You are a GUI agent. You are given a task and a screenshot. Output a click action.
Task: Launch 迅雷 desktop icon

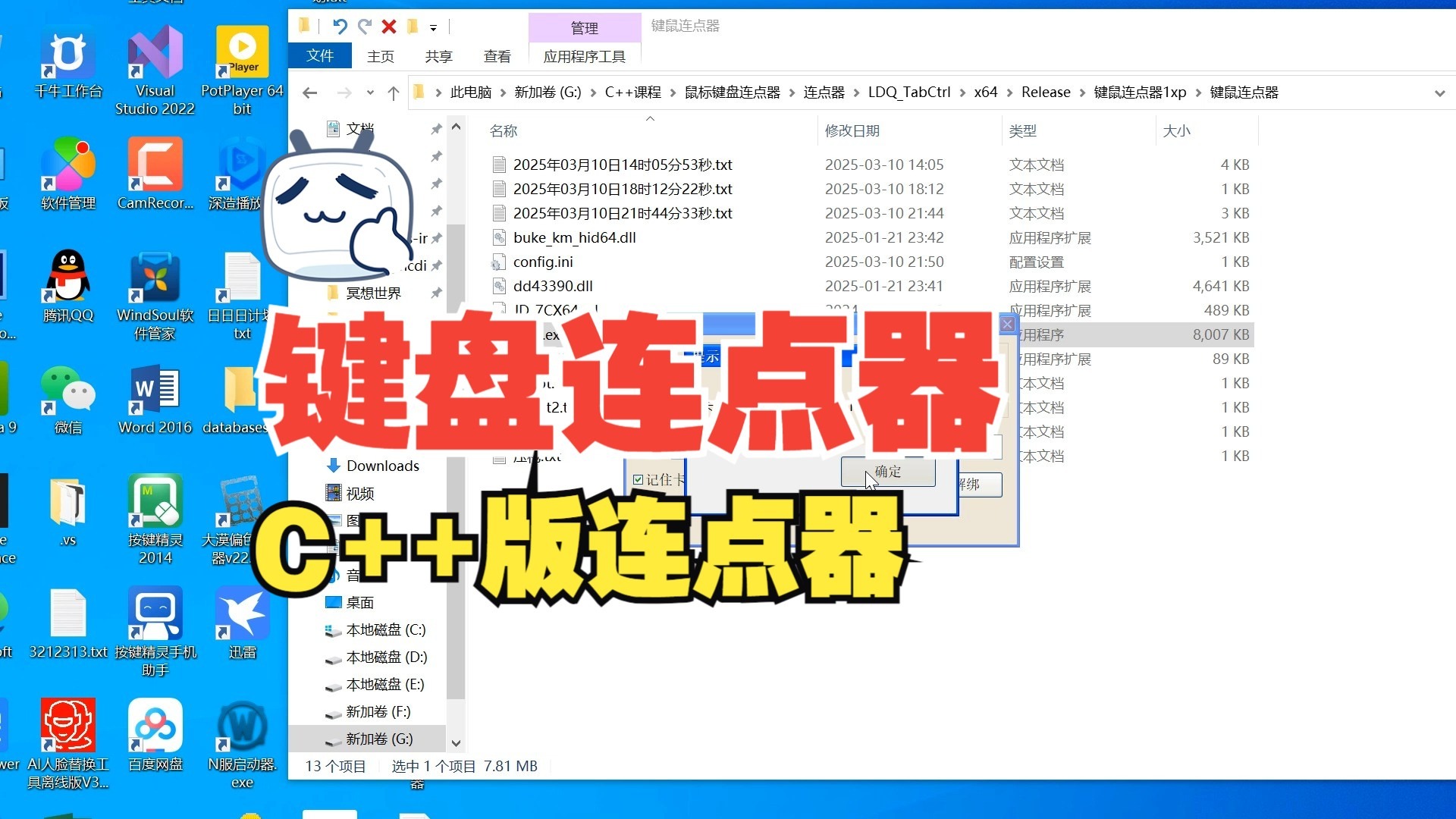(242, 623)
